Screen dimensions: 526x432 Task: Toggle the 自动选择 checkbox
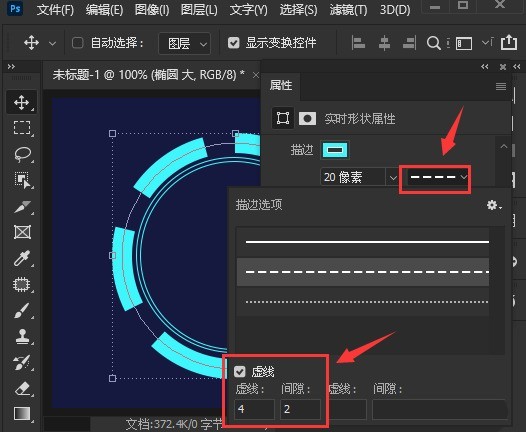tap(77, 43)
